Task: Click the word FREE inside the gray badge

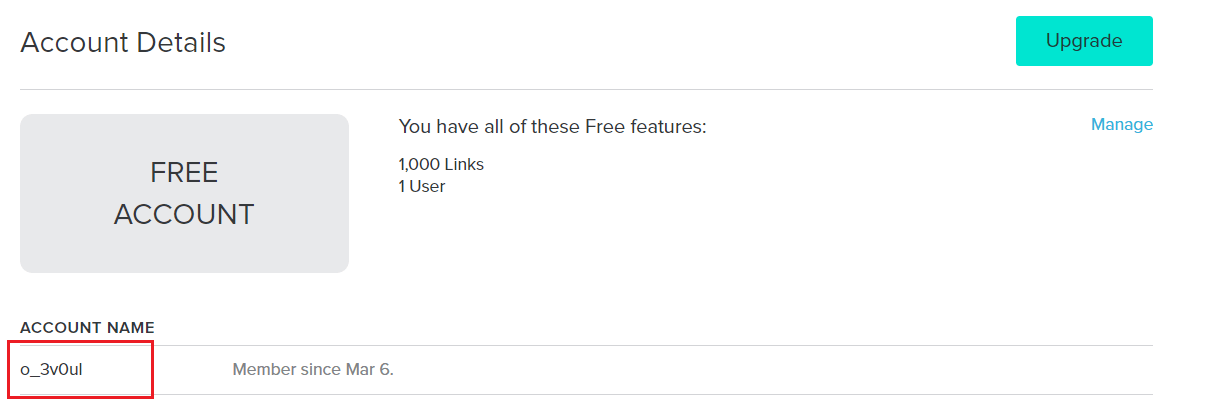Action: (184, 173)
